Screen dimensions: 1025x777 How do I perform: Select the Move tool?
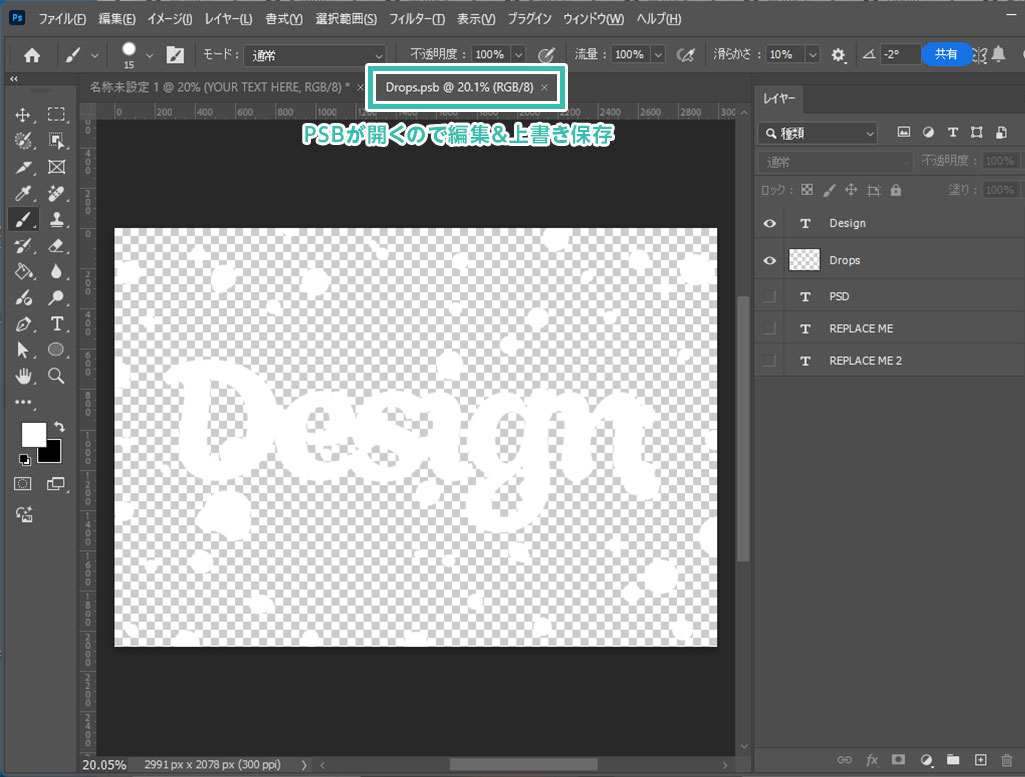[x=23, y=115]
